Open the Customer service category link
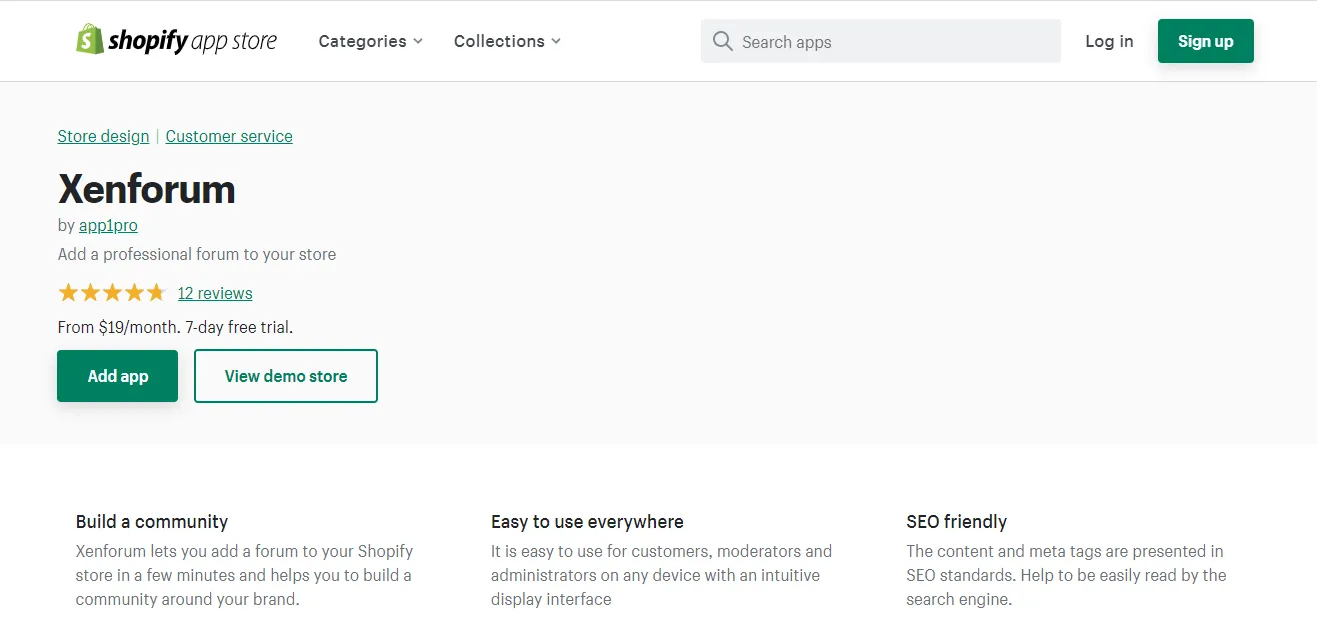 (x=229, y=136)
